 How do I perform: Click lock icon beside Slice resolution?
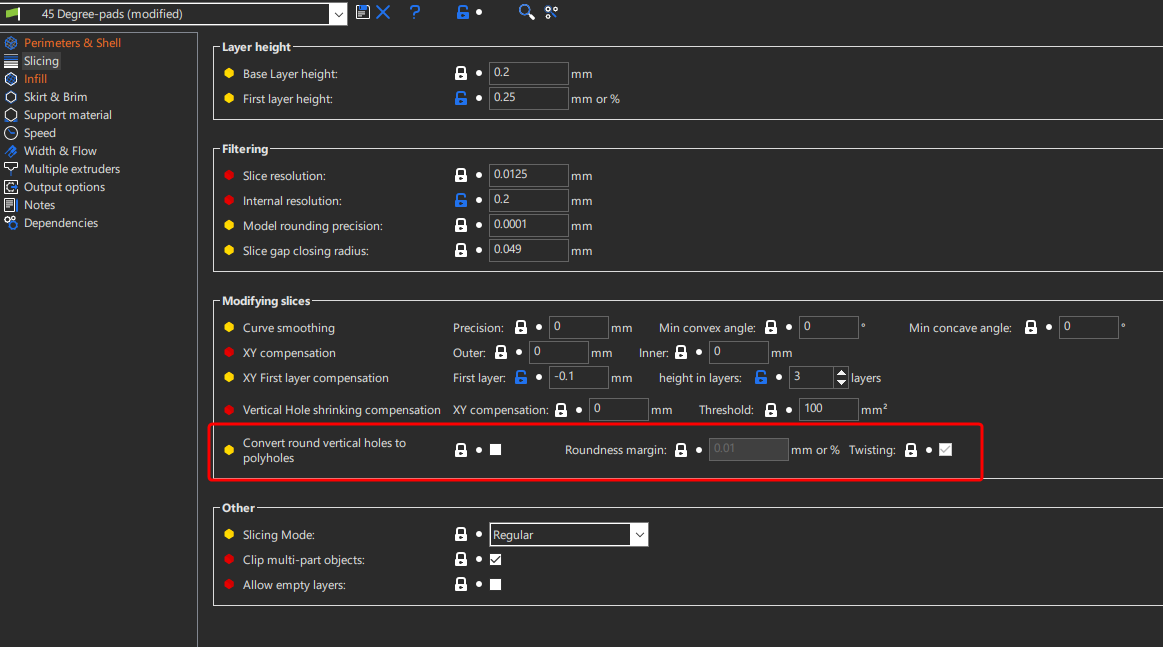click(x=461, y=175)
